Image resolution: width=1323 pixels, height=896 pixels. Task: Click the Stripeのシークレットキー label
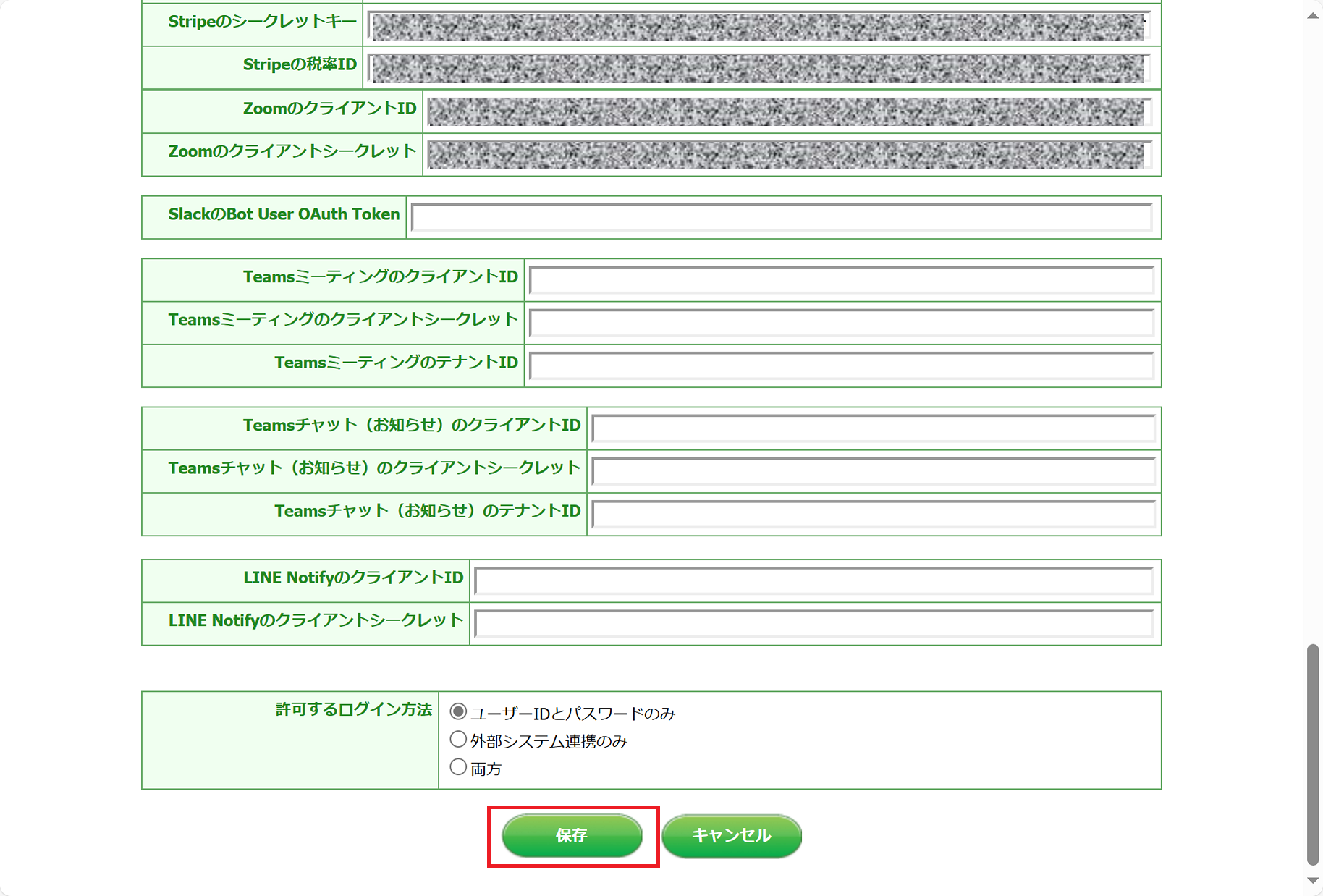(x=263, y=22)
